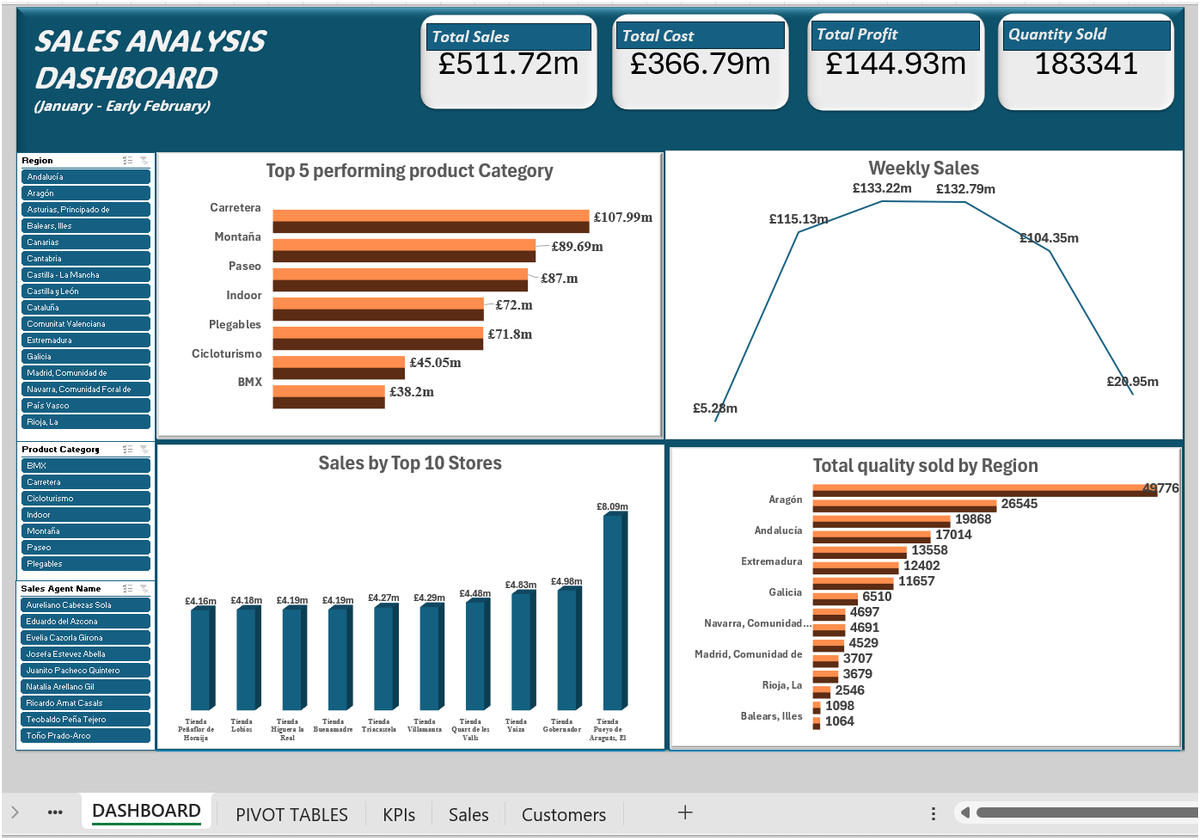Screen dimensions: 1200x840
Task: Add a new sheet with the plus icon
Action: pos(685,813)
